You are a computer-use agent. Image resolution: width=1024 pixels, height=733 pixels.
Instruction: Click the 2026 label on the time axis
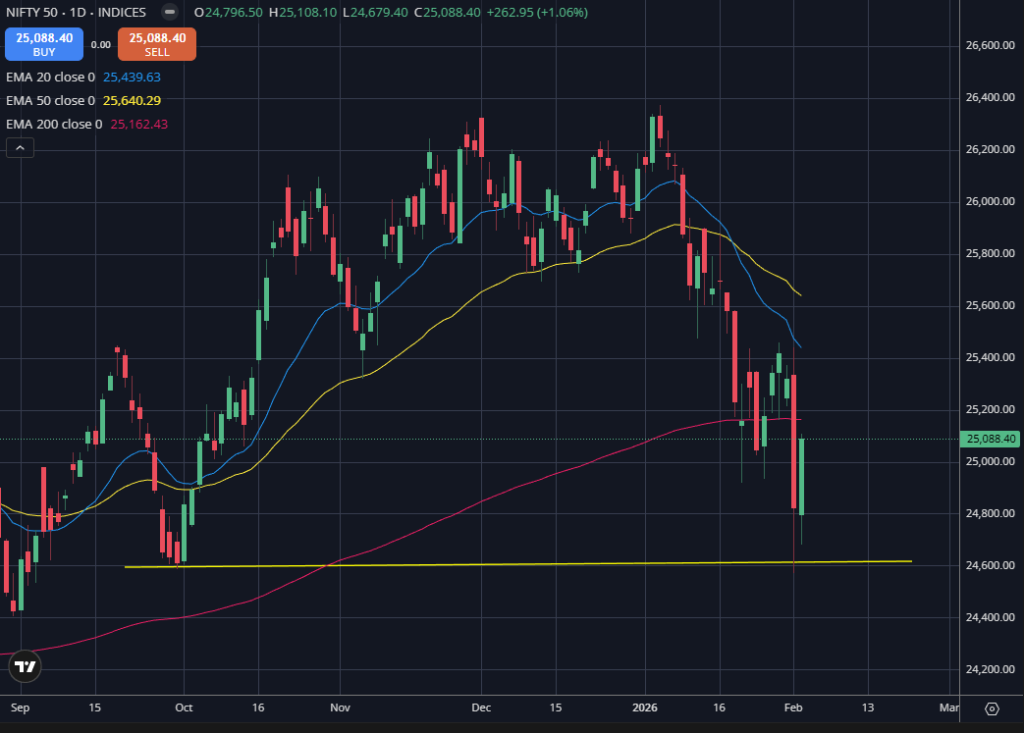pyautogui.click(x=644, y=707)
